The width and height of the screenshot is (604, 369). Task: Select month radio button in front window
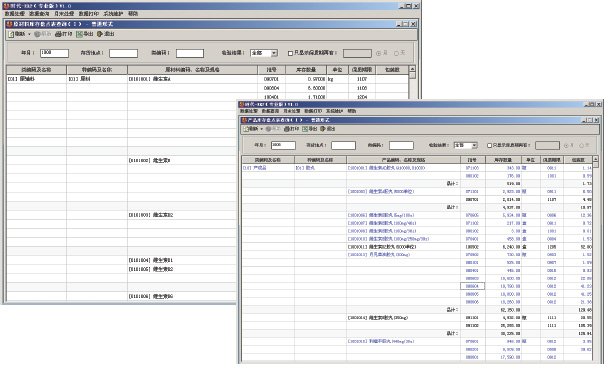(566, 145)
